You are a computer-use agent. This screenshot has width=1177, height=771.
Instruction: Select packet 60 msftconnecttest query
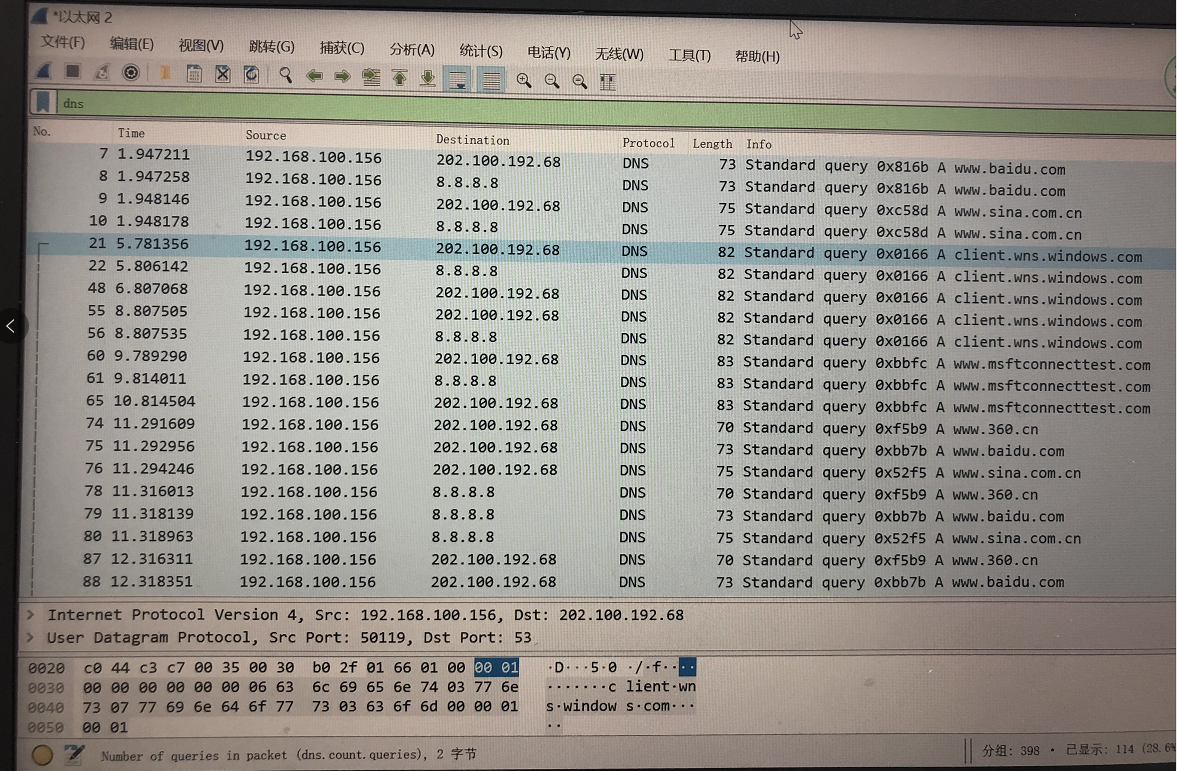[601, 359]
